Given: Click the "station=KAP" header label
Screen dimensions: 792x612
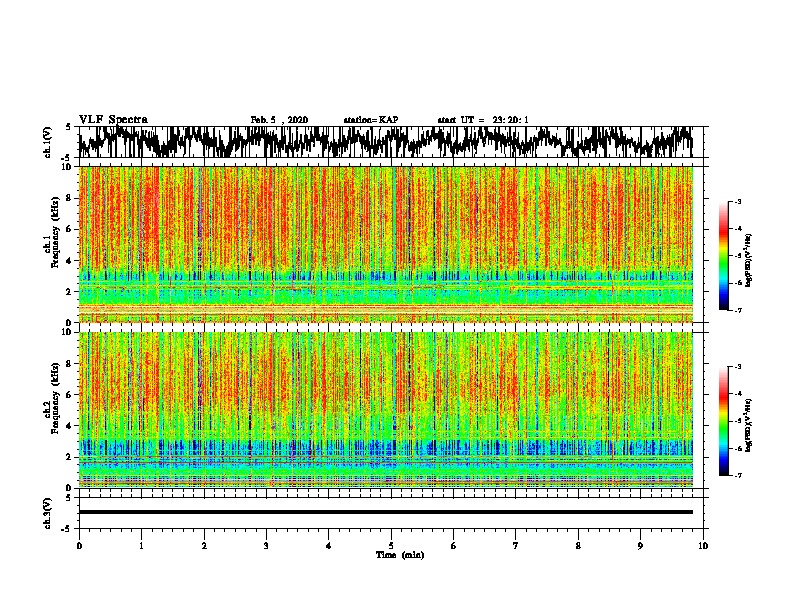Looking at the screenshot, I should pos(371,120).
